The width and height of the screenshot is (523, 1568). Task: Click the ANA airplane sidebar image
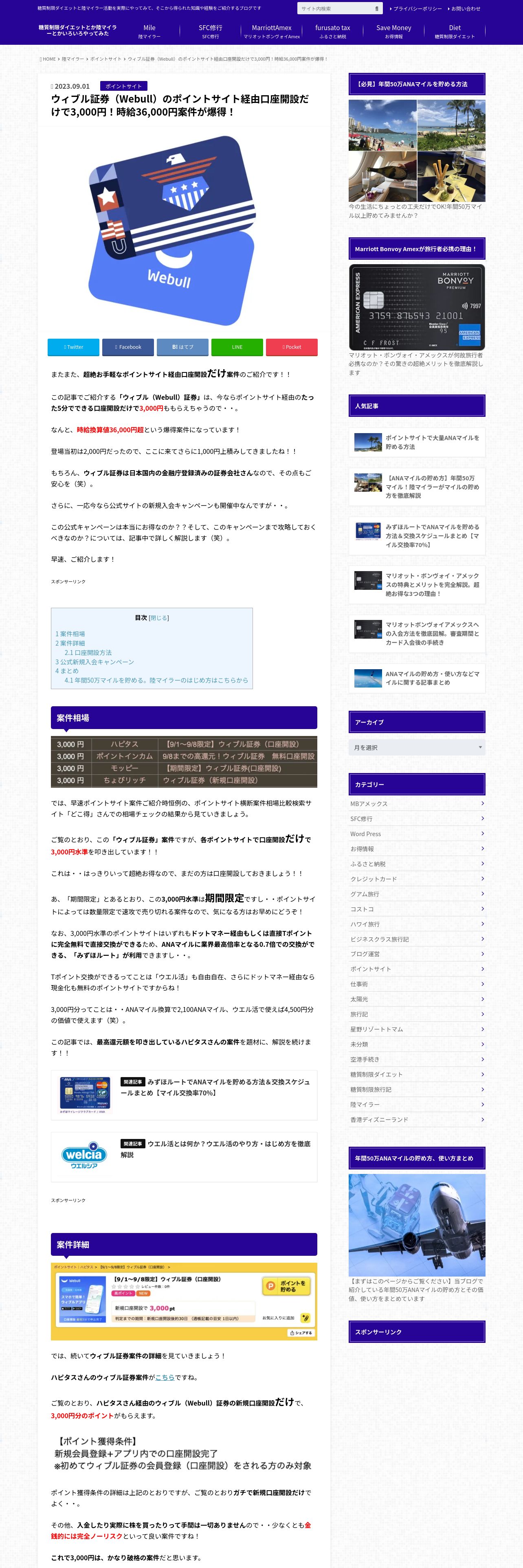pyautogui.click(x=417, y=1225)
